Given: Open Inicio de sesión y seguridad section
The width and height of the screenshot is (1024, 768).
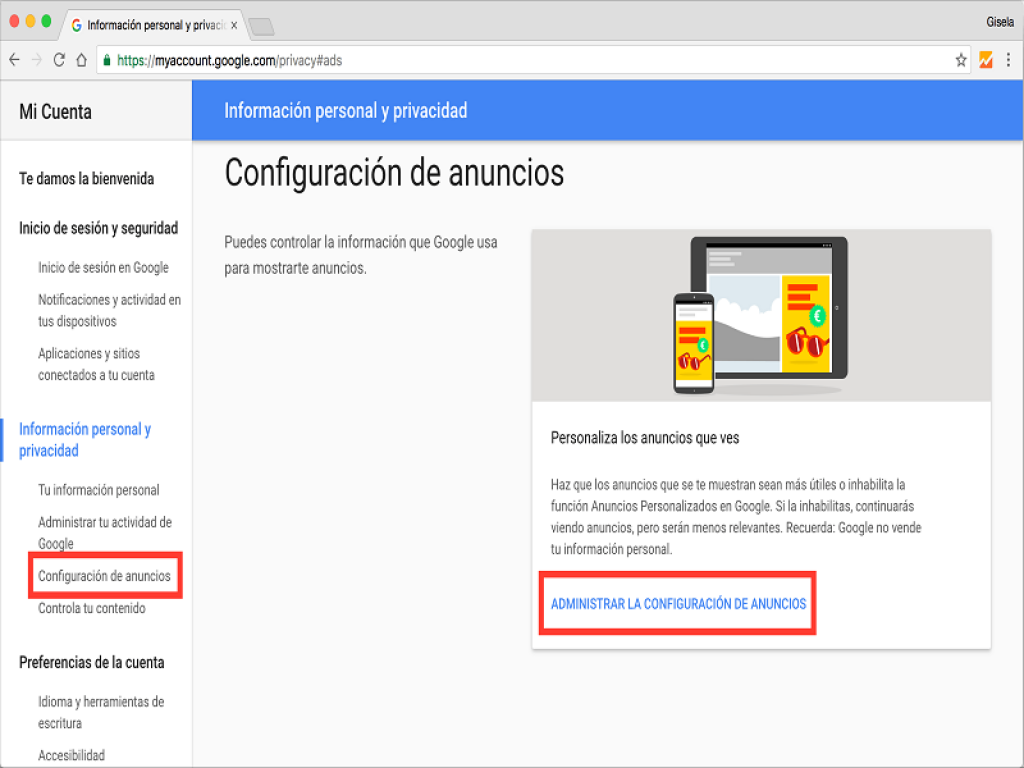Looking at the screenshot, I should pos(99,228).
